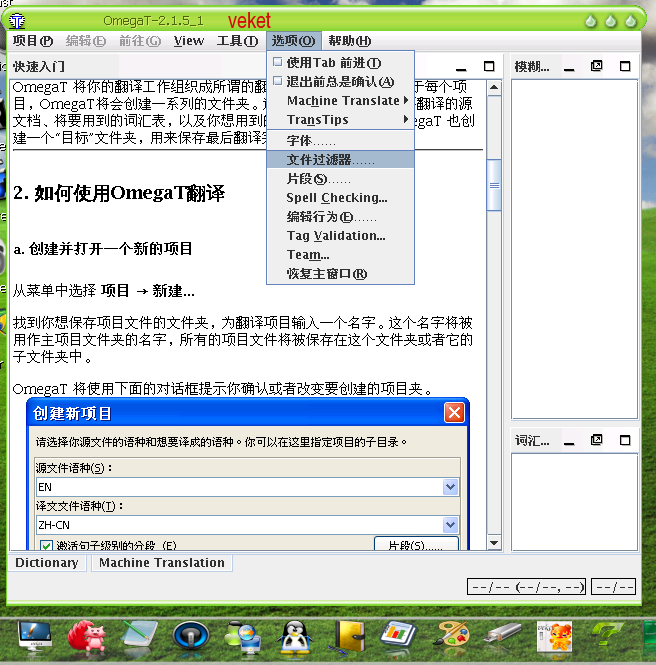
Task: Toggle 退出前总是确认 checkbox
Action: tap(277, 81)
